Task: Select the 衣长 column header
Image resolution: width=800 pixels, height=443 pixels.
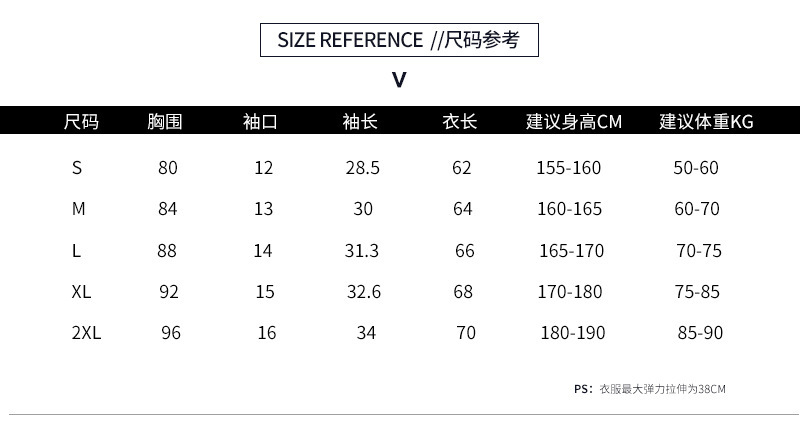Action: [x=460, y=122]
